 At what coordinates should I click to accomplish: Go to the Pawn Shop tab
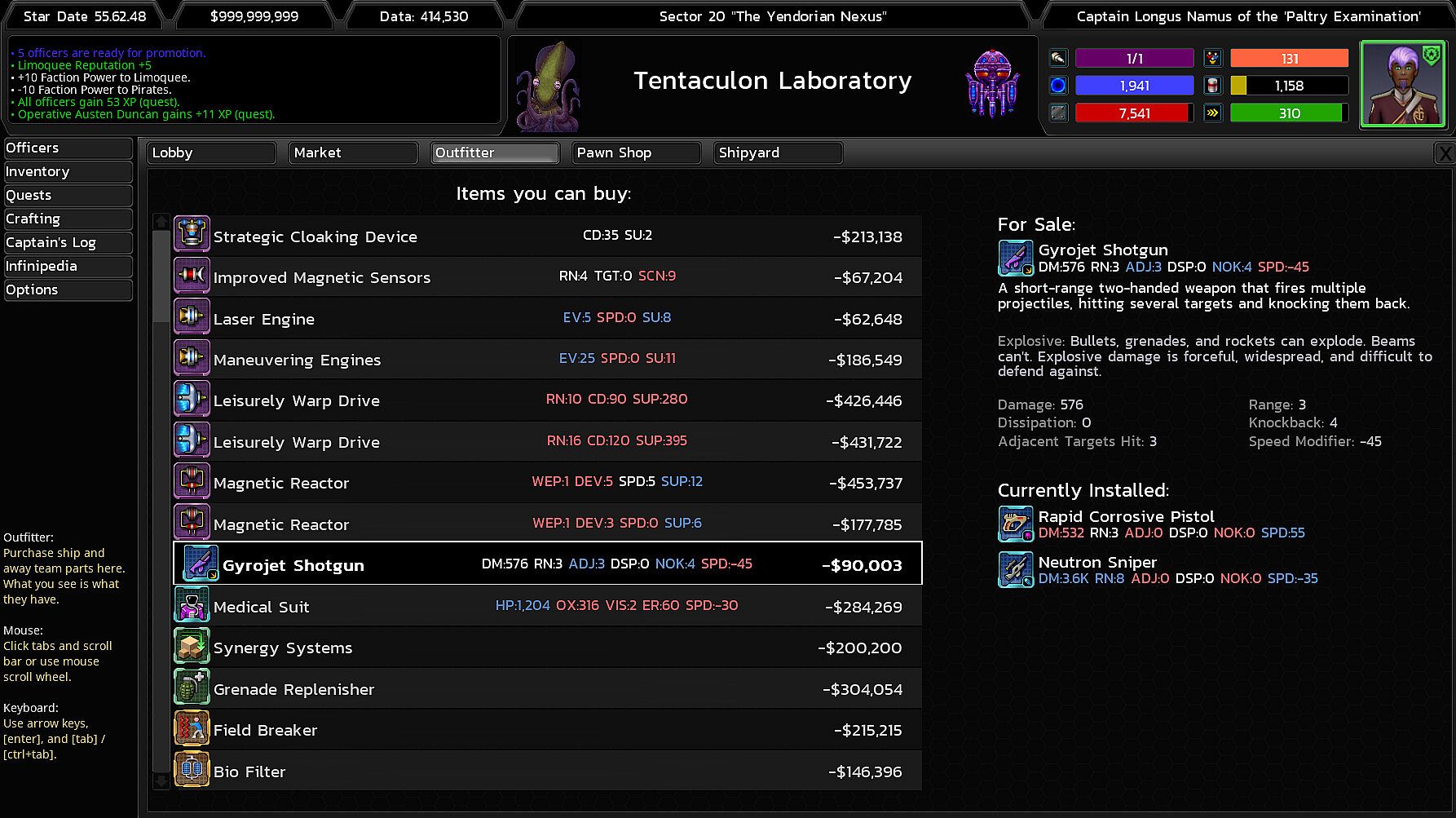[x=636, y=153]
